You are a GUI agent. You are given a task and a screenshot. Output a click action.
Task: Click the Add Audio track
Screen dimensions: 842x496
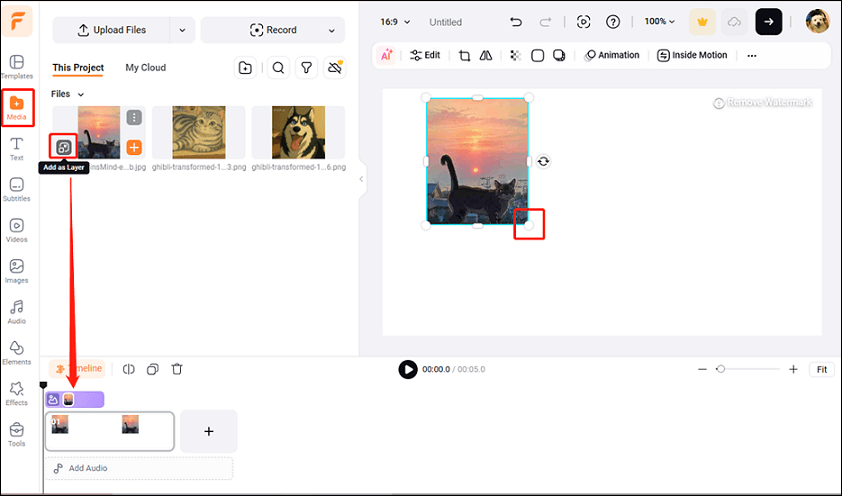click(x=139, y=468)
